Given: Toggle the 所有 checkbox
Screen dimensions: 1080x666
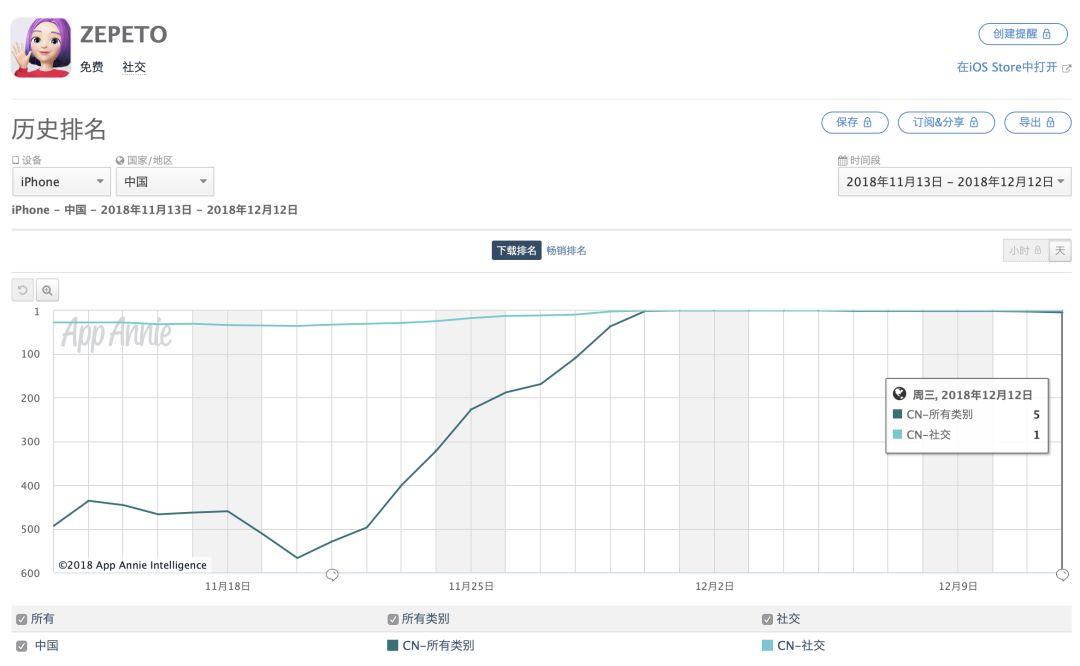Looking at the screenshot, I should pyautogui.click(x=21, y=619).
